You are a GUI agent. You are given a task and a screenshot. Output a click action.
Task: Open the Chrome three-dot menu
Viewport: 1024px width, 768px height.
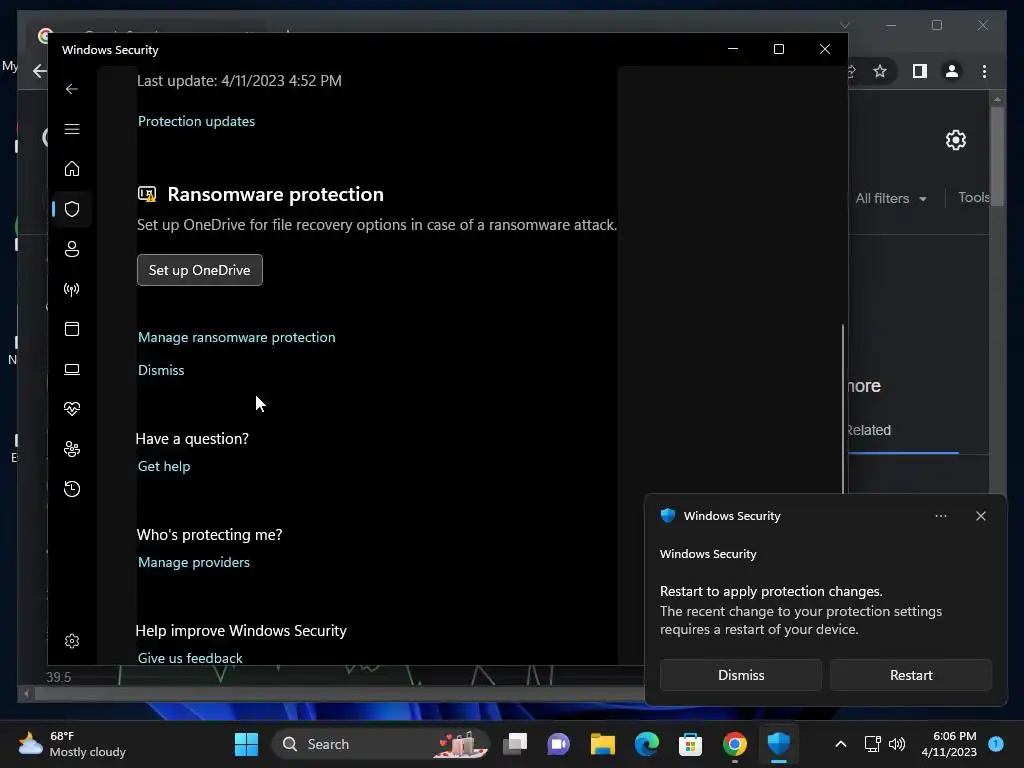tap(984, 71)
